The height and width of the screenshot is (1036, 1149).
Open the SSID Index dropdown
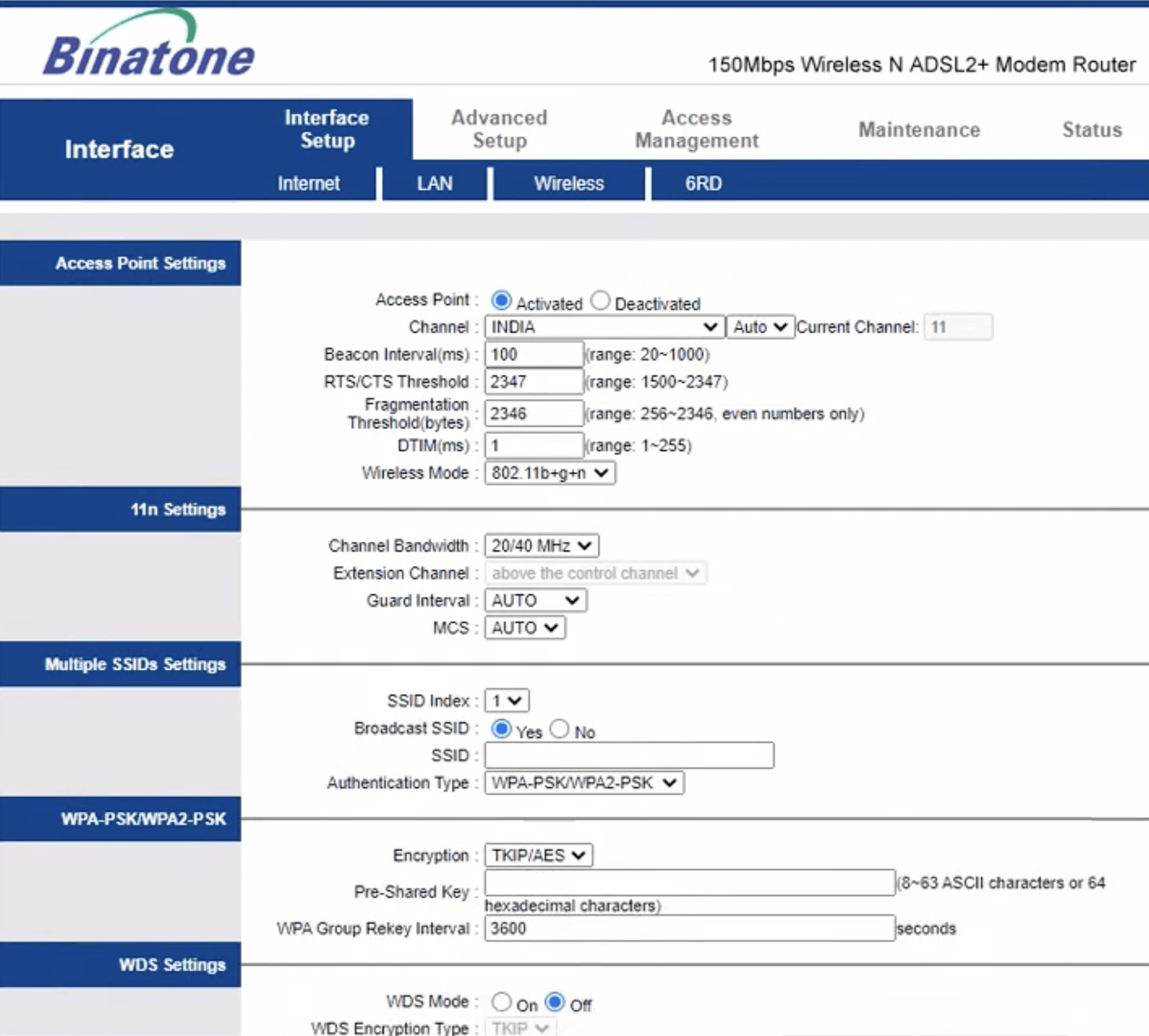click(506, 701)
